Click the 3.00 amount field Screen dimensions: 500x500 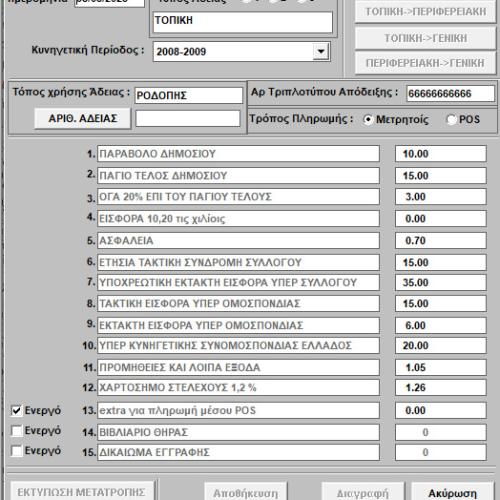(x=441, y=197)
